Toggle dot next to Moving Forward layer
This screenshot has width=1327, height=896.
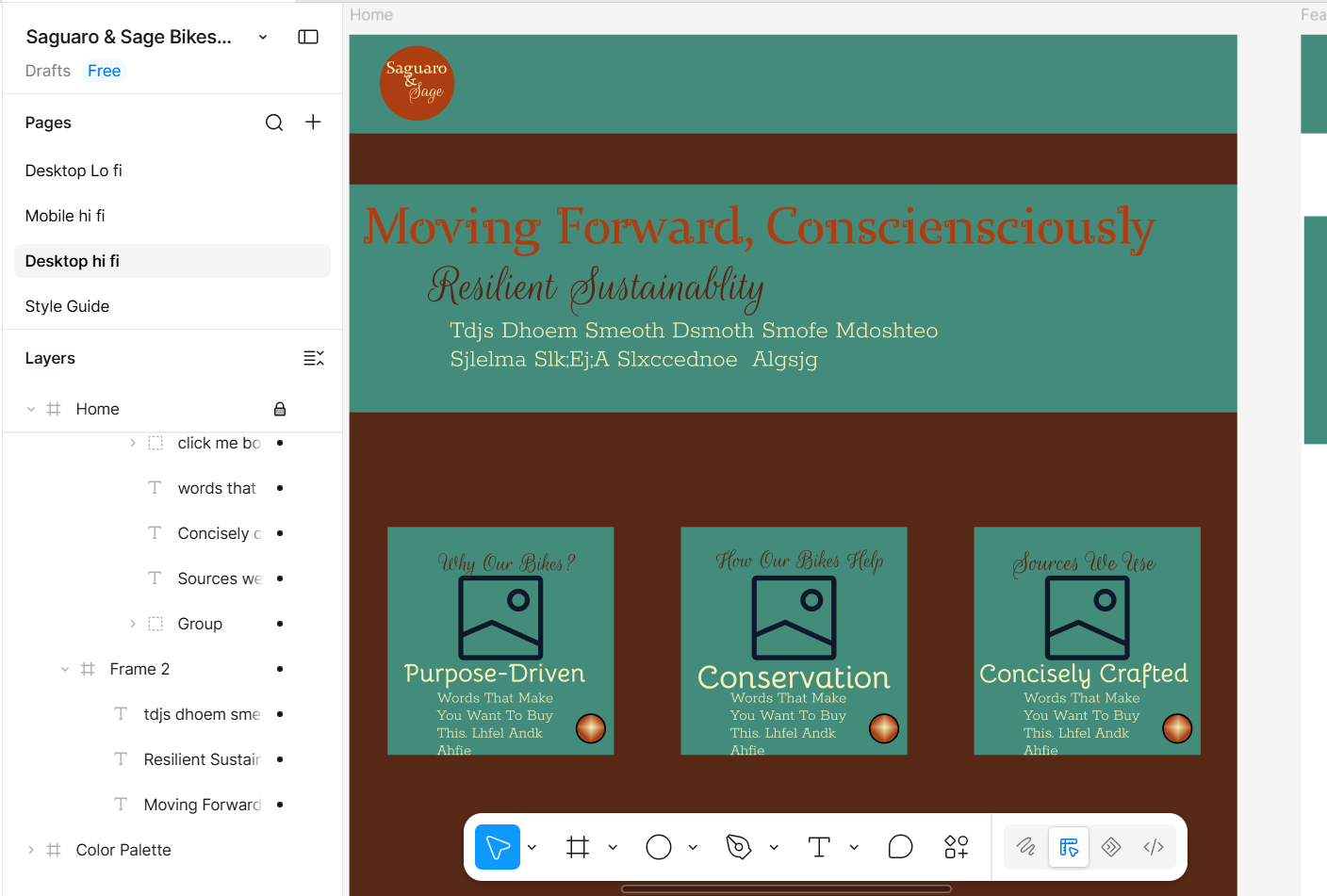(280, 805)
